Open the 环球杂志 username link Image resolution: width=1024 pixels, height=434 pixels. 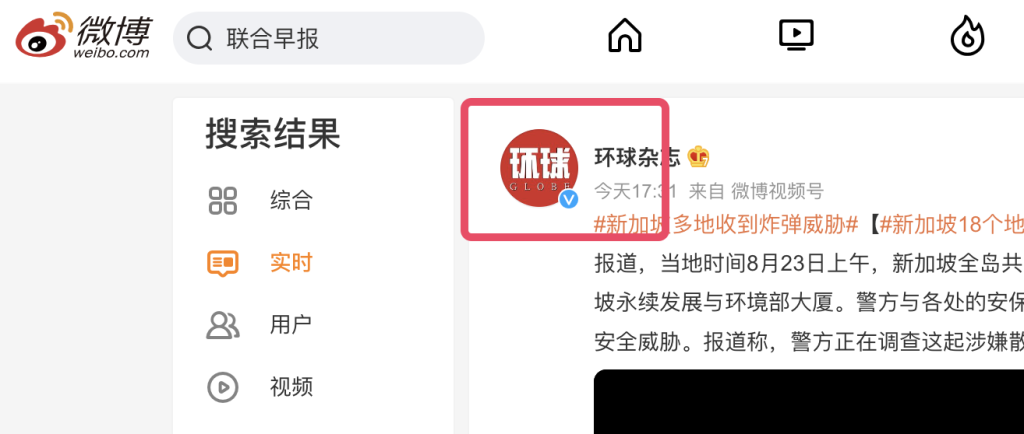click(x=637, y=157)
